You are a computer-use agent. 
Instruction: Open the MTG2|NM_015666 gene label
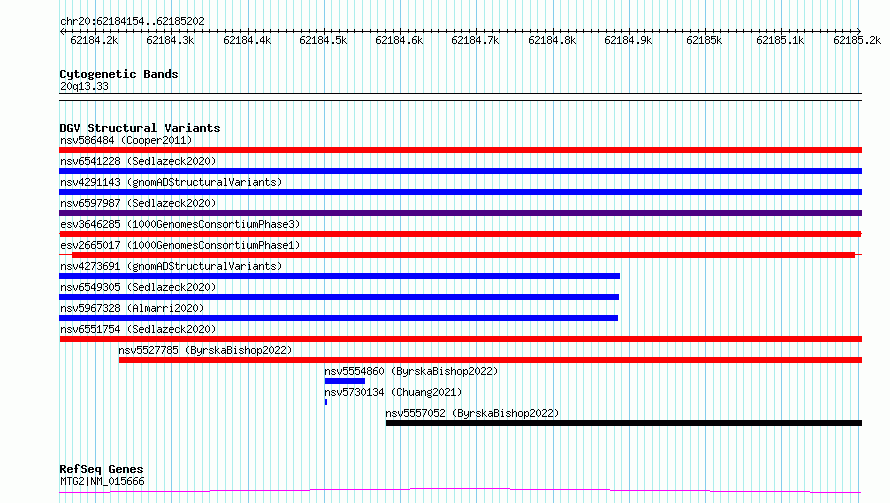(102, 481)
